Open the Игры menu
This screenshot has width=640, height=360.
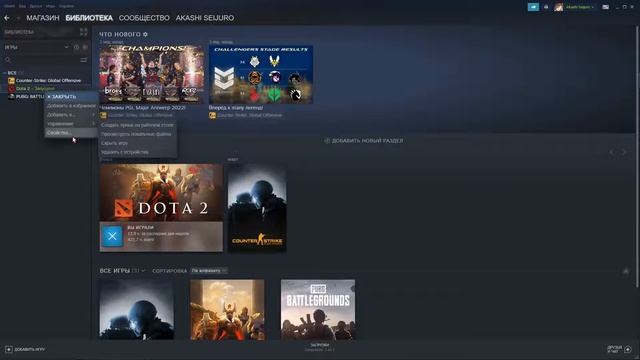[51, 6]
